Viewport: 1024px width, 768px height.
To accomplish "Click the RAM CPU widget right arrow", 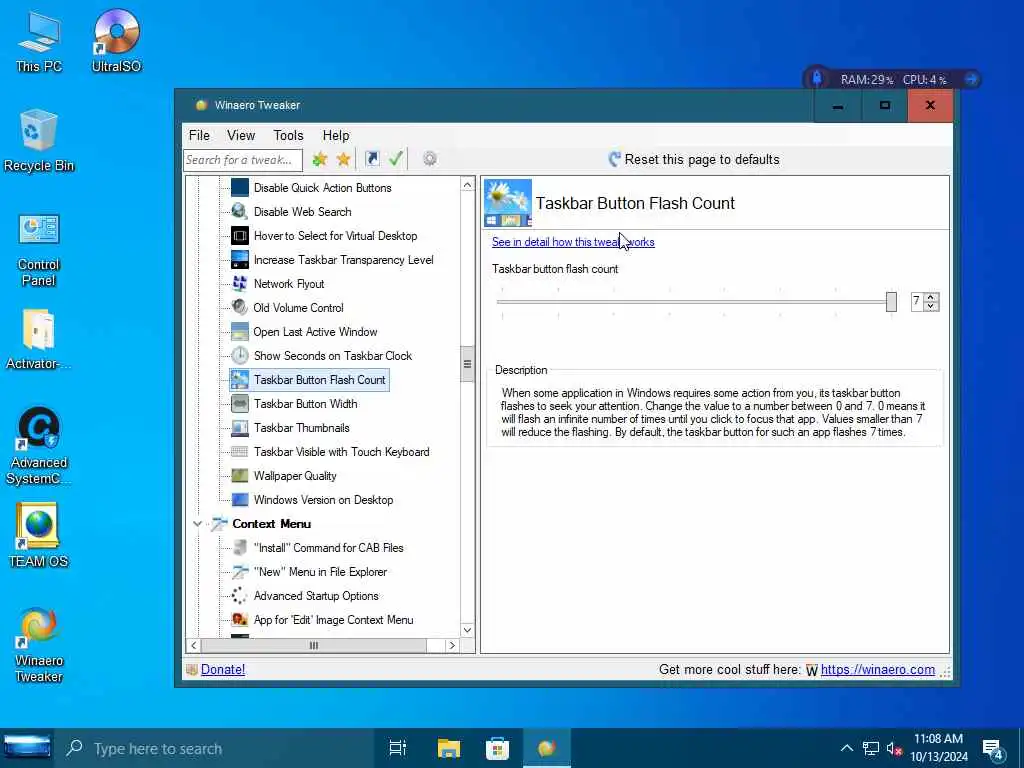I will (x=971, y=79).
